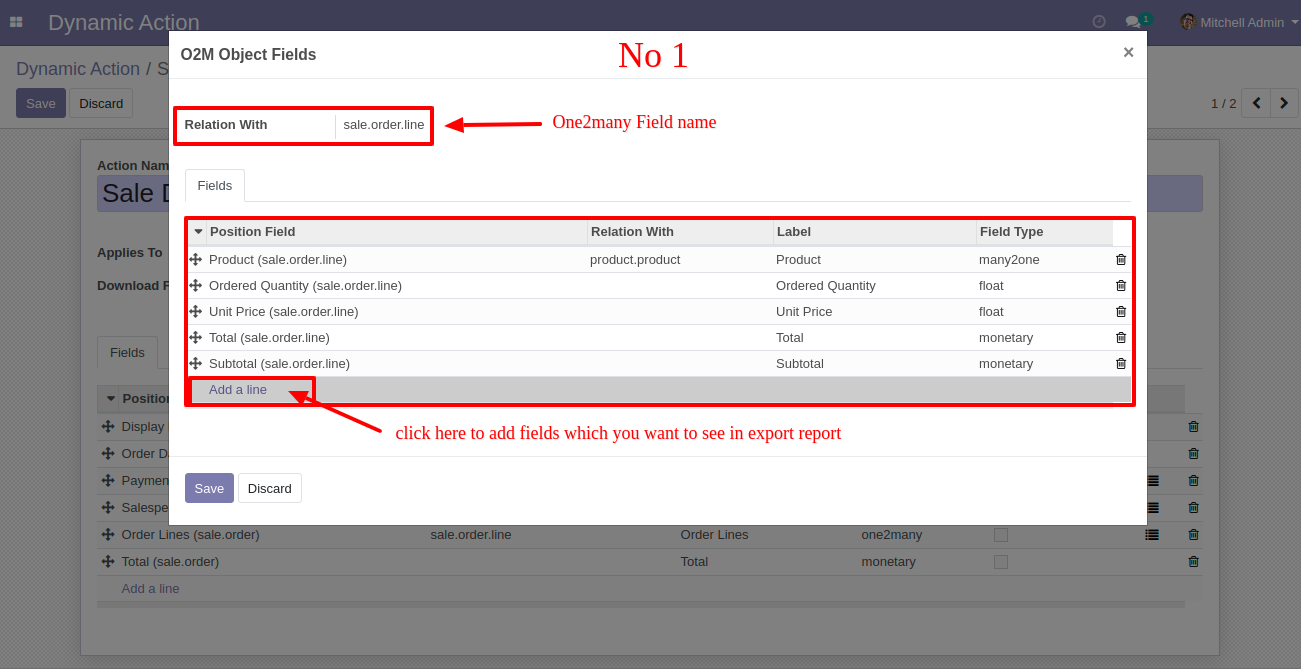Click the pager counter '1 / 2'
This screenshot has width=1301, height=669.
tap(1224, 103)
